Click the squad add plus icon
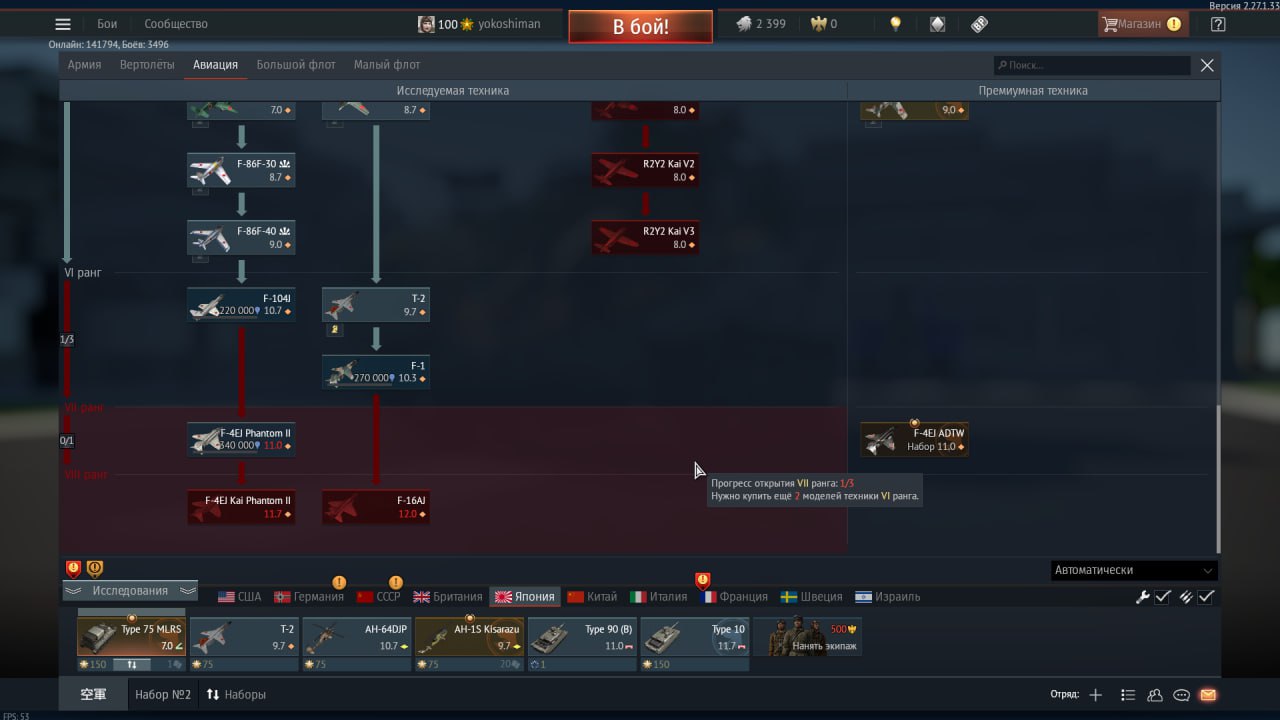Screen dimensions: 1280x720 tap(1095, 695)
